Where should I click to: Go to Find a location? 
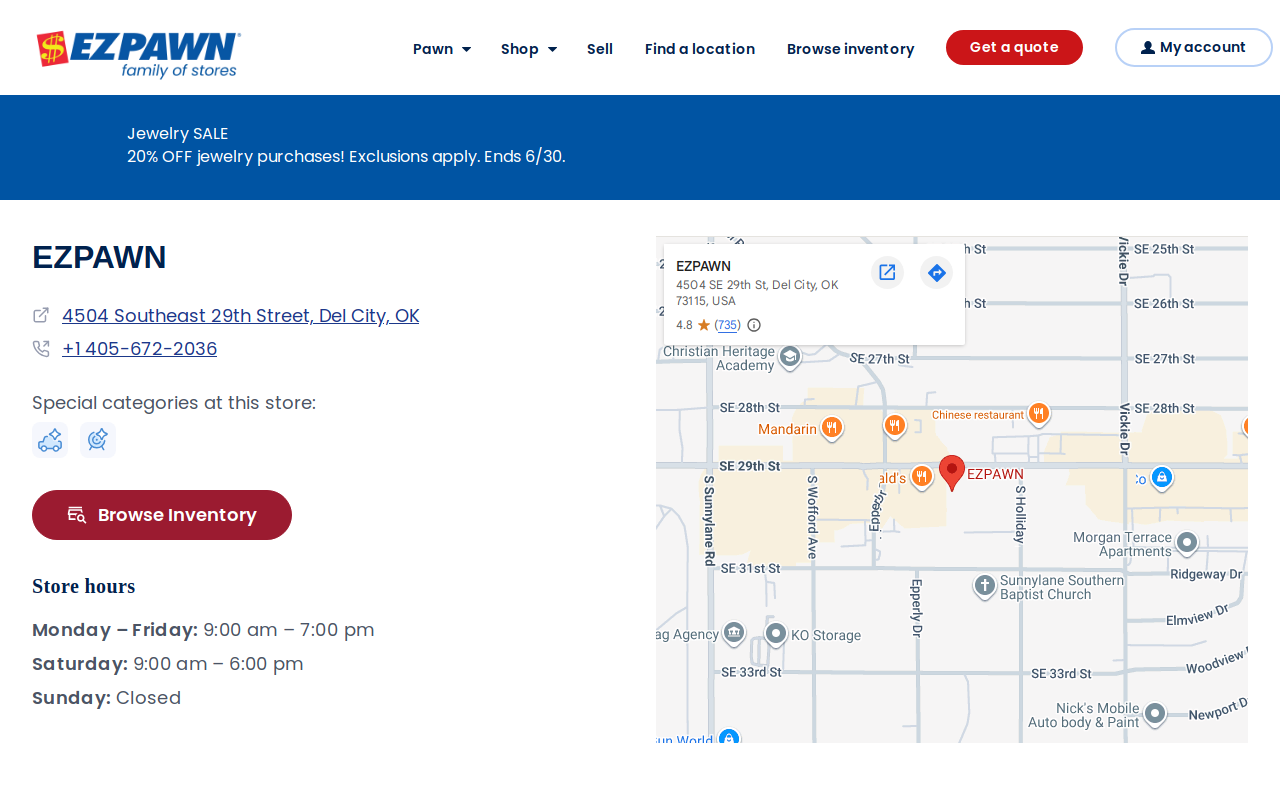pos(700,49)
